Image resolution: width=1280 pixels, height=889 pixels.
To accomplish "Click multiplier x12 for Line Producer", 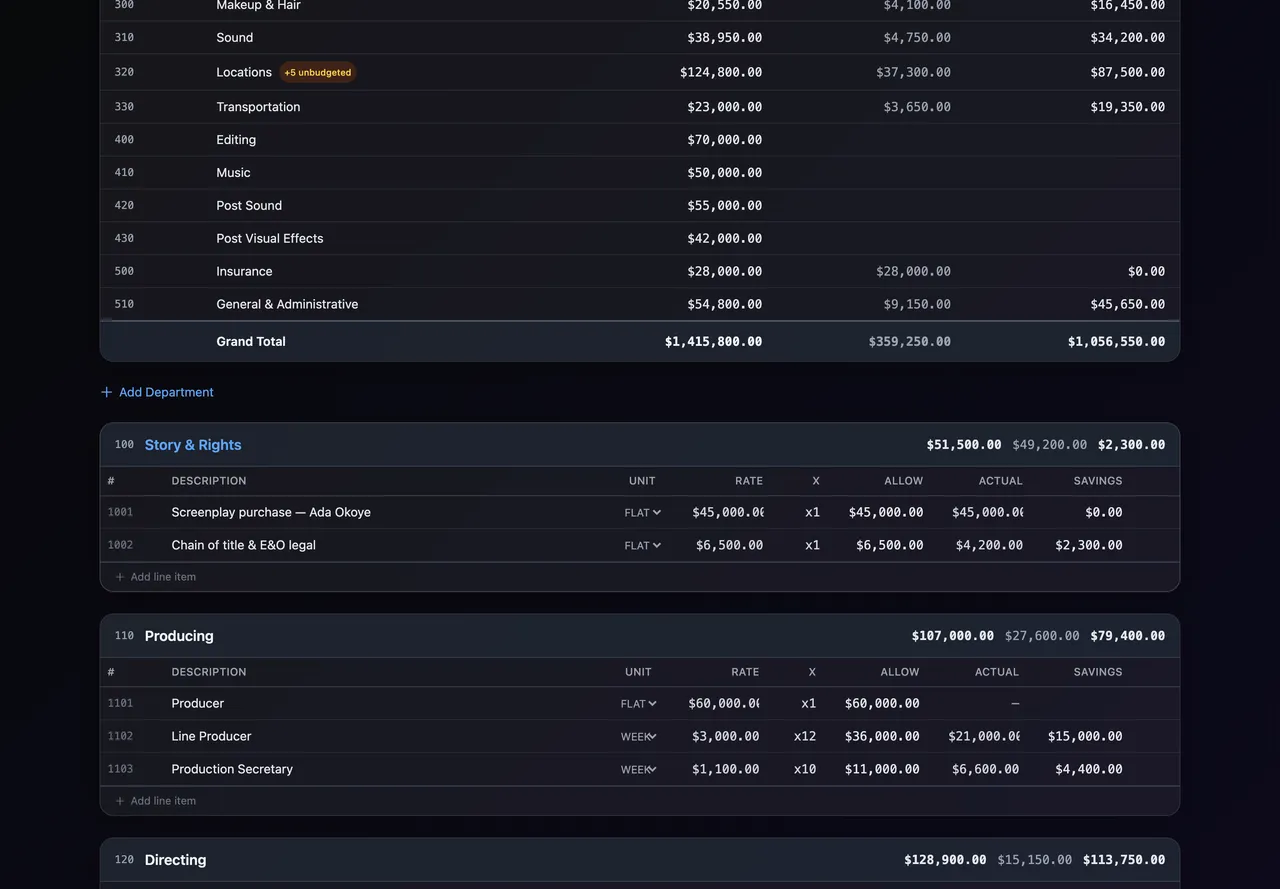I will [805, 736].
